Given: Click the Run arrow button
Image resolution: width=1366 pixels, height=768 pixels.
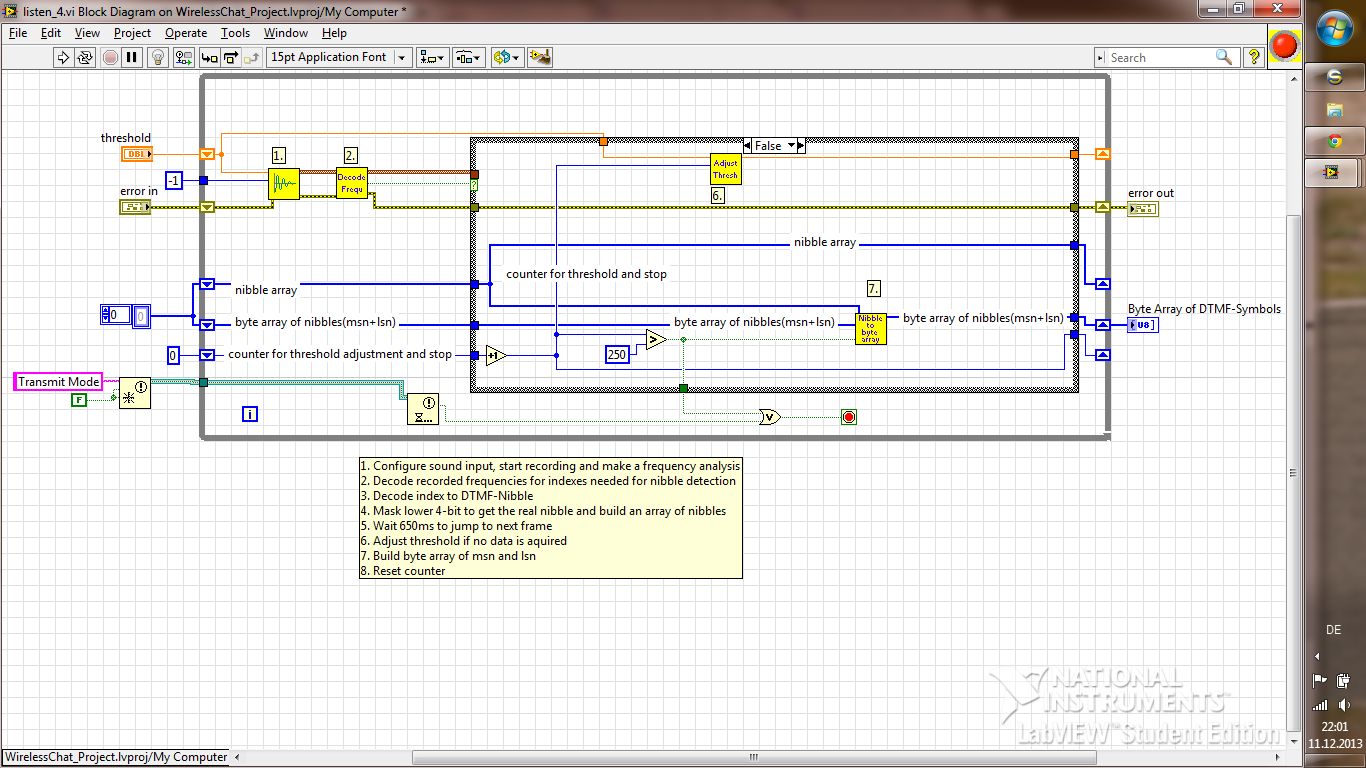Looking at the screenshot, I should [x=63, y=57].
